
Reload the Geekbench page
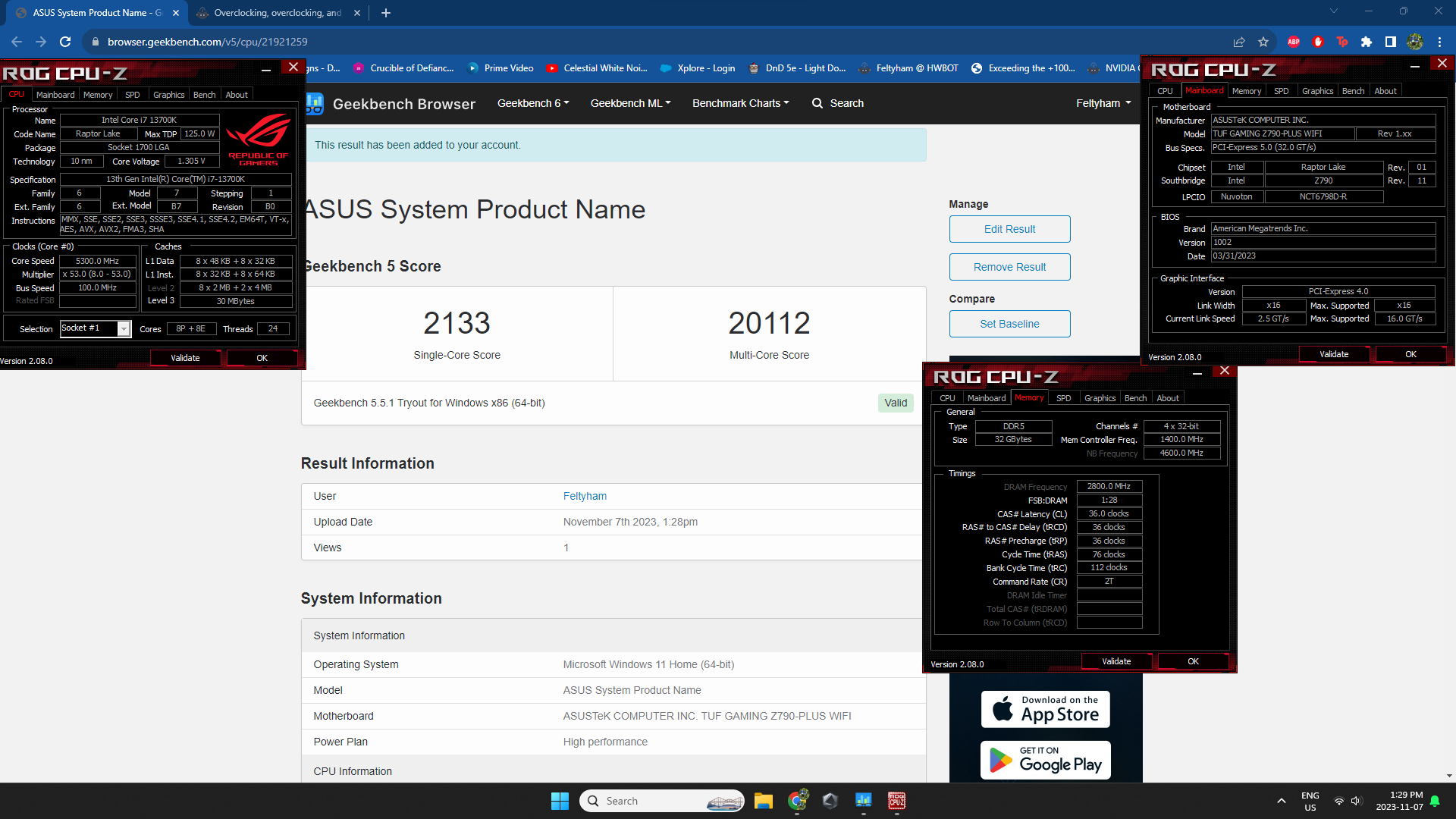coord(65,42)
